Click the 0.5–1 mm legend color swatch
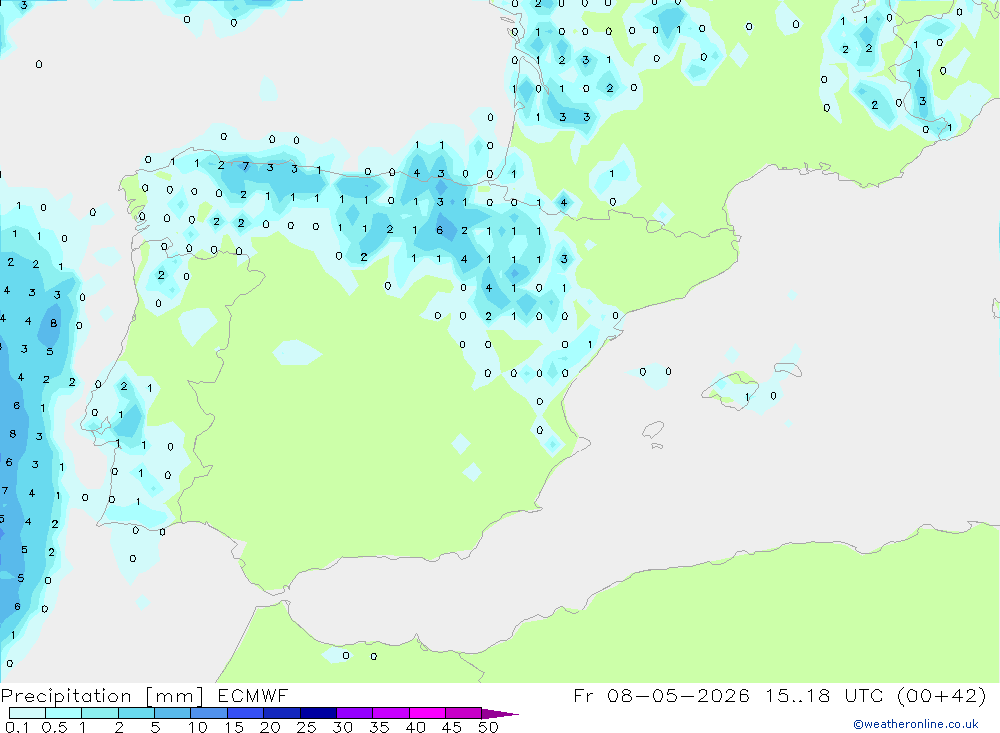 coord(64,713)
